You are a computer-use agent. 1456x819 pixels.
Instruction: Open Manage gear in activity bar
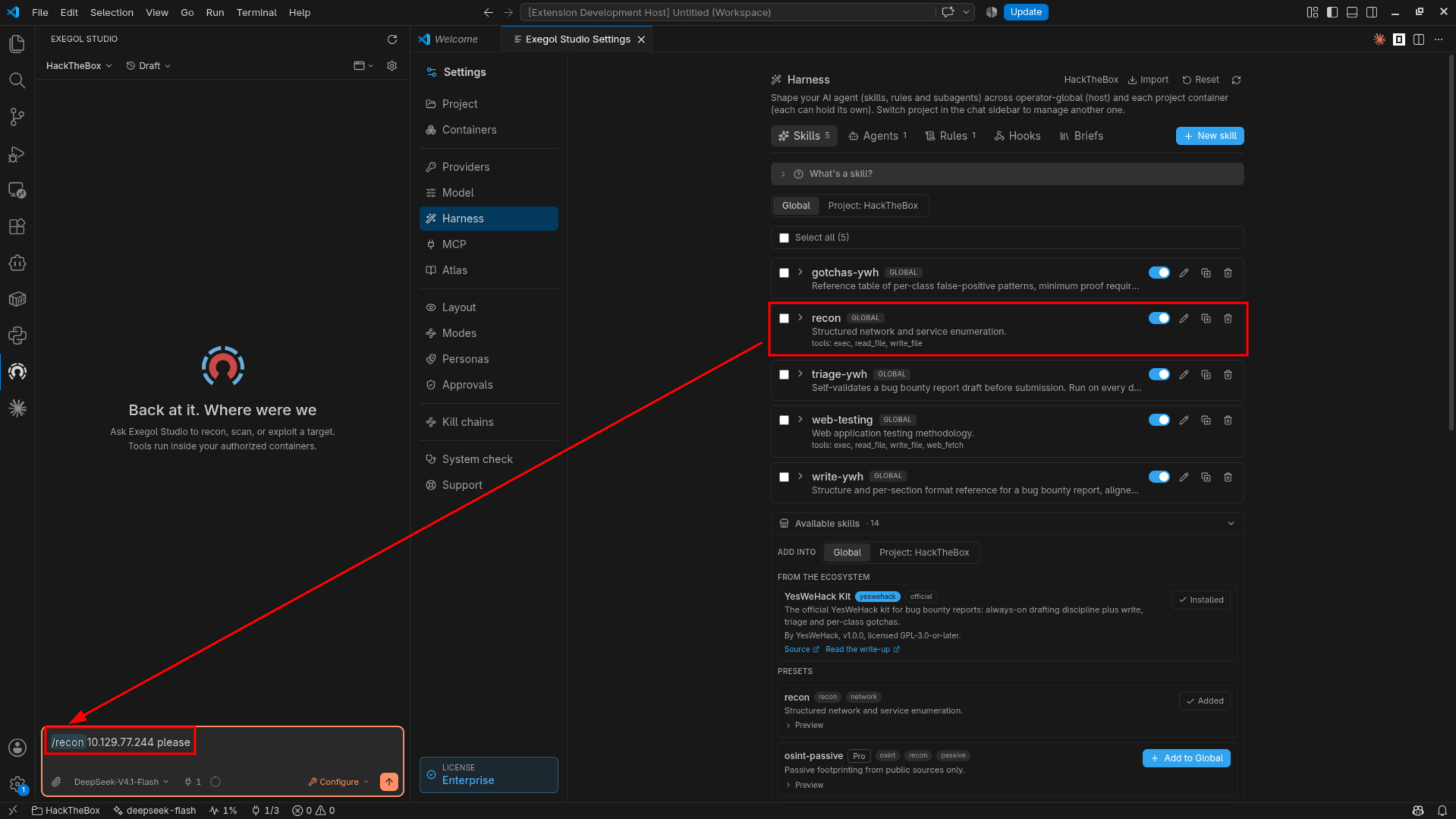coord(17,784)
